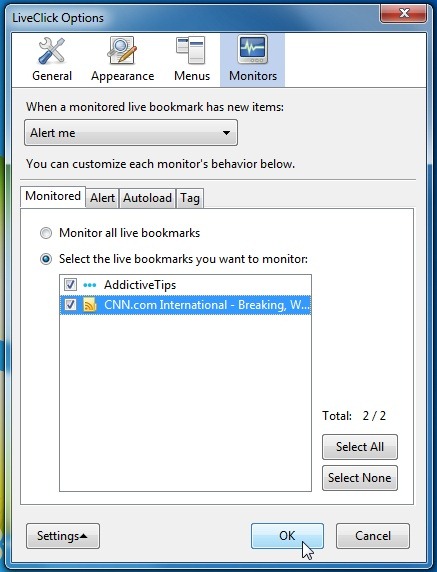Switch to the Alert tab

103,198
